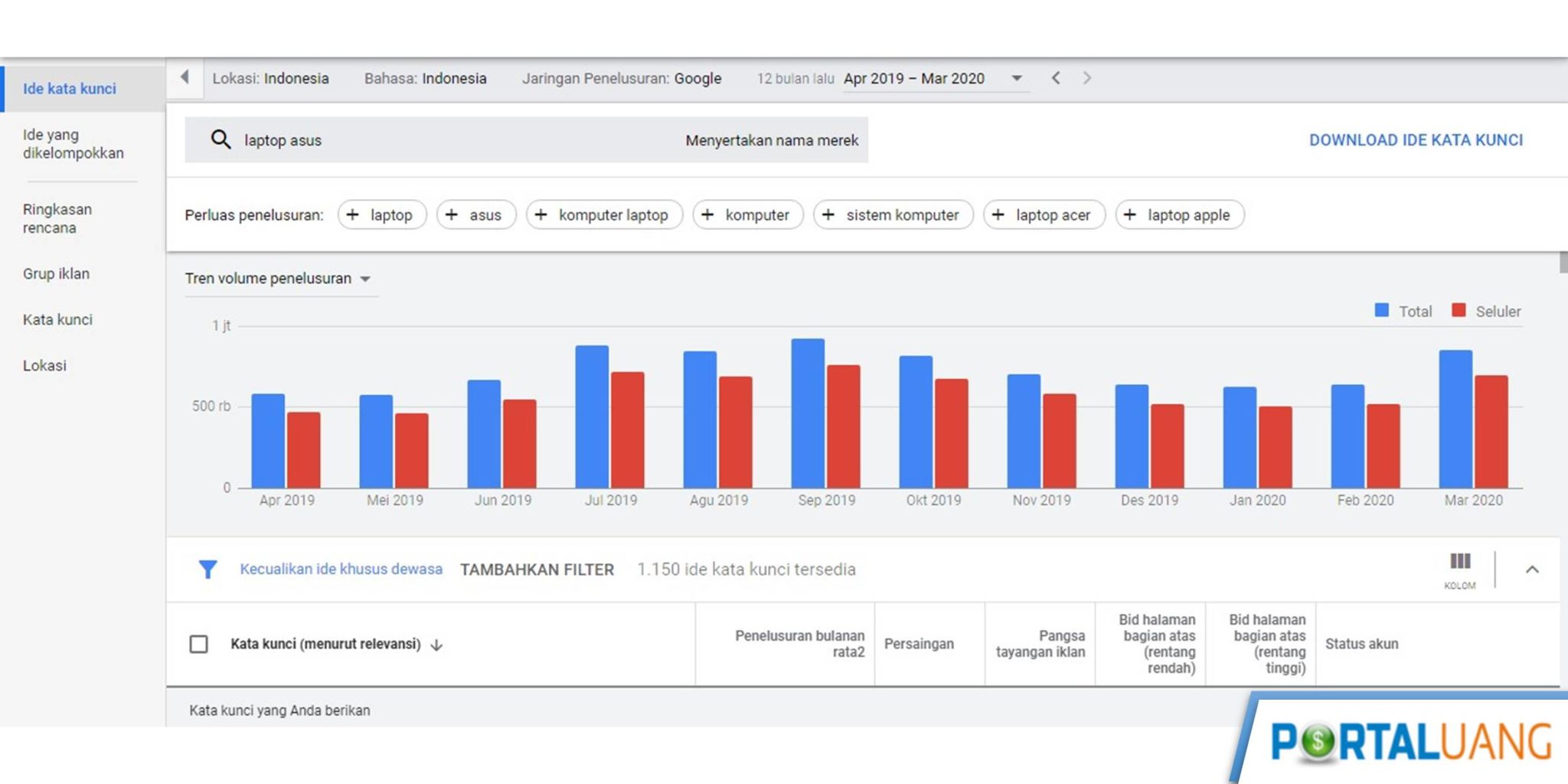This screenshot has width=1568, height=784.
Task: Collapse the keyword table with the up chevron
Action: coord(1533,570)
